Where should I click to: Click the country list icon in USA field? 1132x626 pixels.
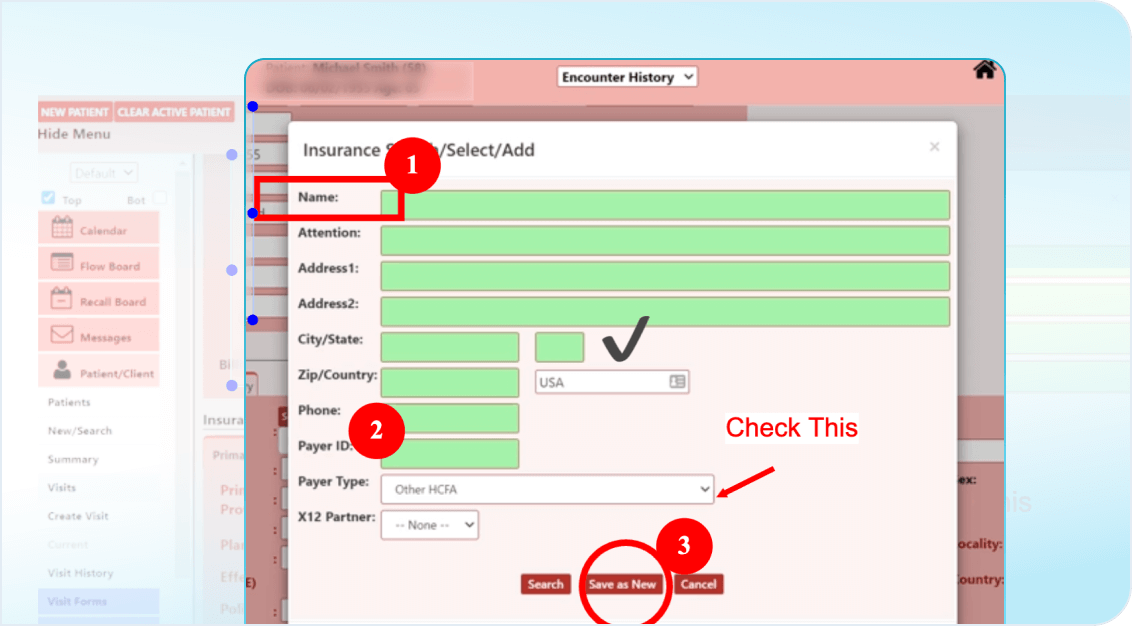(x=677, y=381)
